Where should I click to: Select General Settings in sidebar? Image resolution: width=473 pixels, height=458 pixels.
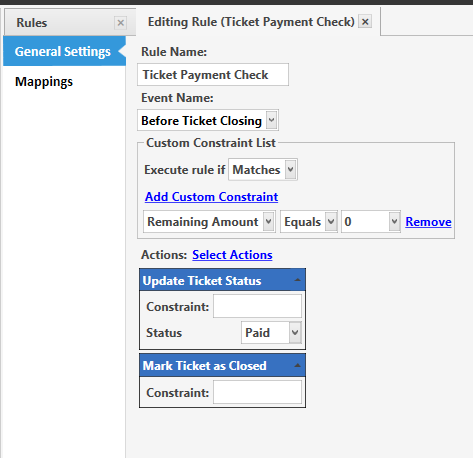click(x=63, y=52)
